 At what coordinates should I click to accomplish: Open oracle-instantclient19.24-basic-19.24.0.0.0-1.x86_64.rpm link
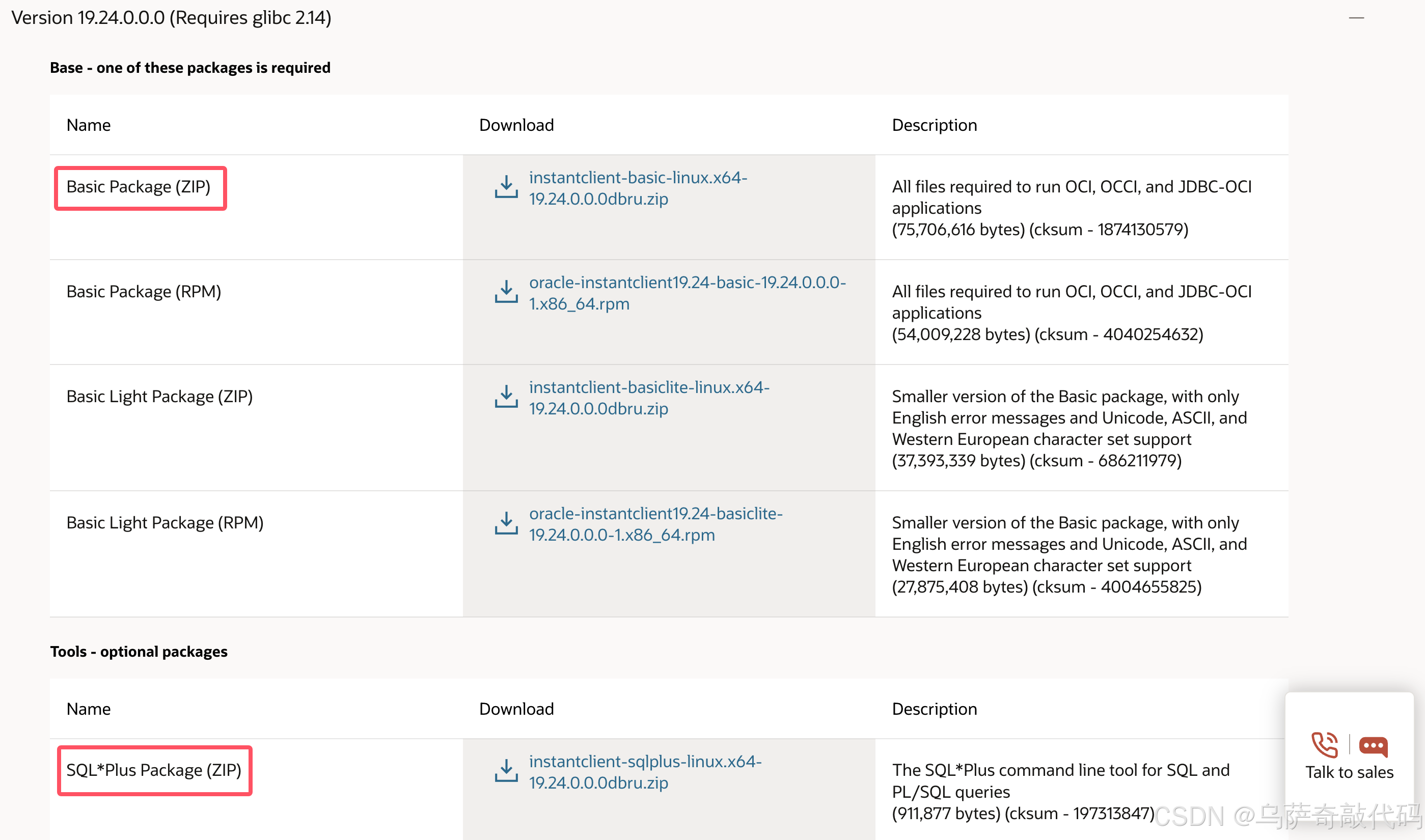click(x=688, y=293)
